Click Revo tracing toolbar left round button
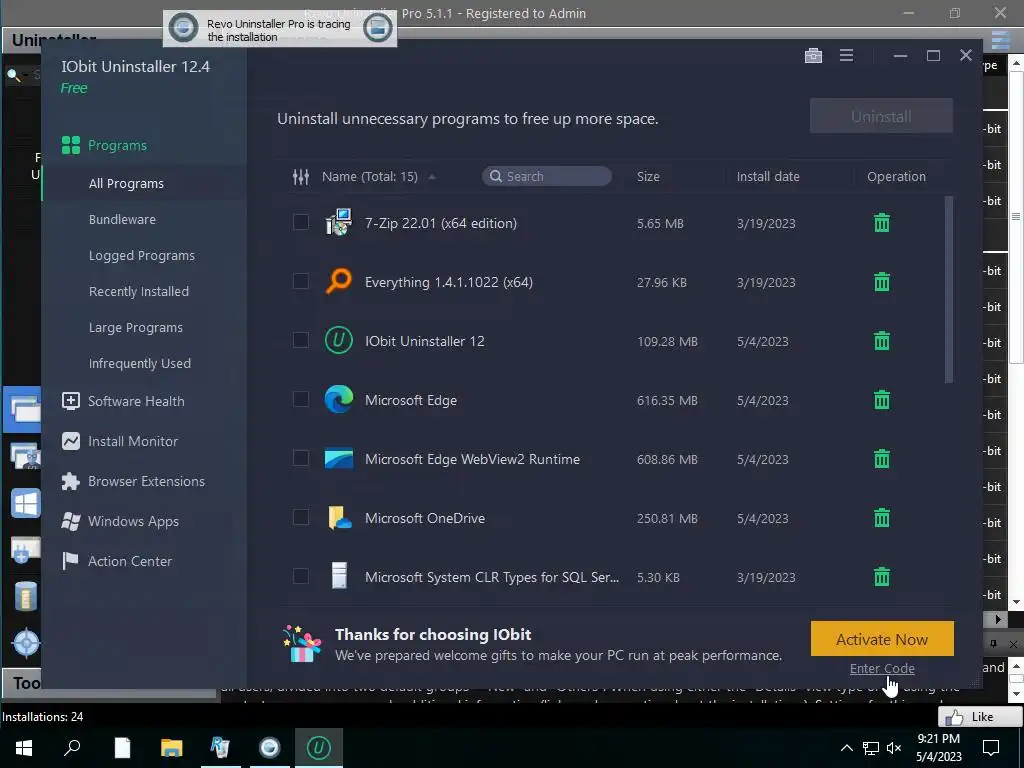The height and width of the screenshot is (768, 1024). (x=184, y=28)
